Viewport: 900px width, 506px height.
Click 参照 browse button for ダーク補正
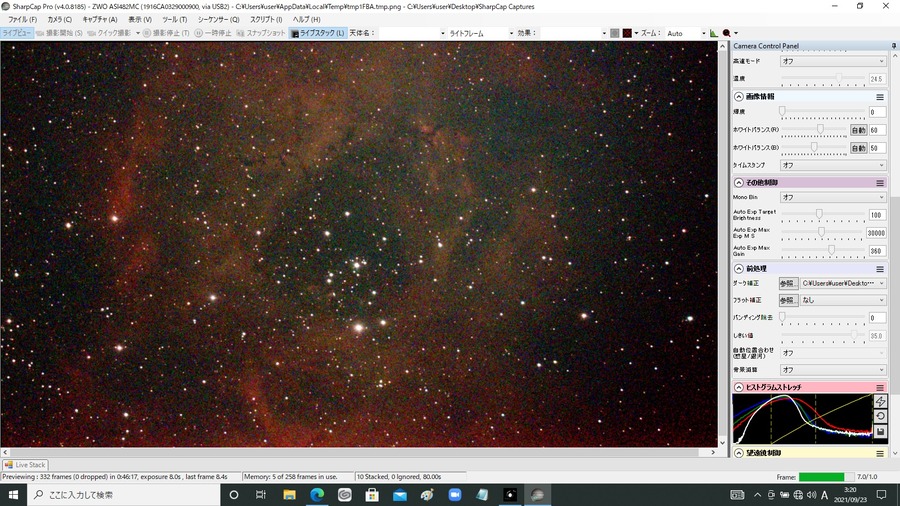click(x=788, y=283)
